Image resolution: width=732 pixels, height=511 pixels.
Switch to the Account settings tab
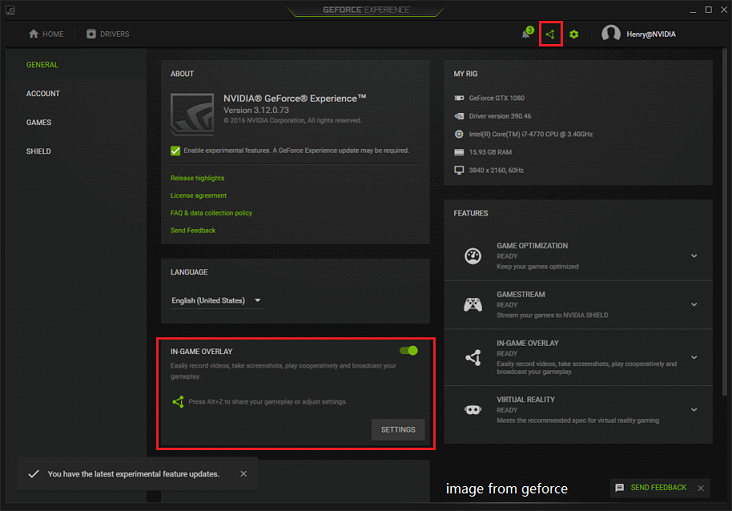click(43, 93)
